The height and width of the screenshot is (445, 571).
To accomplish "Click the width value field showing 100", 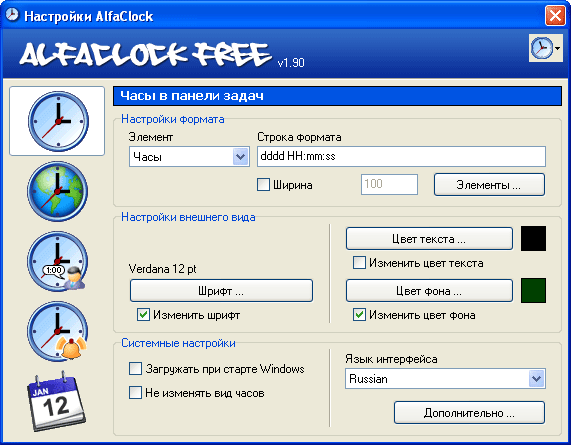I will click(389, 184).
